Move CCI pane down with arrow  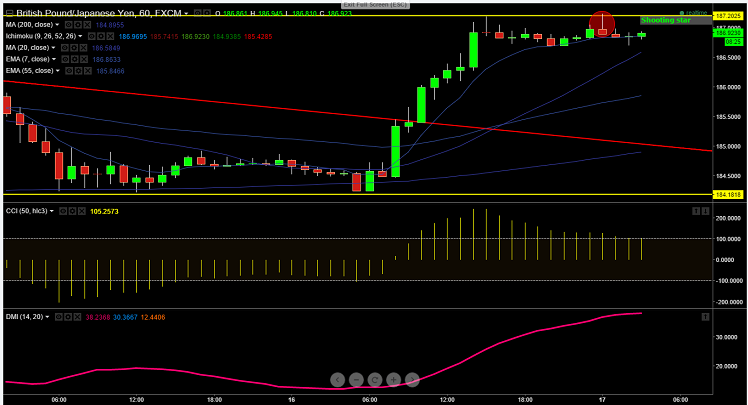[705, 211]
